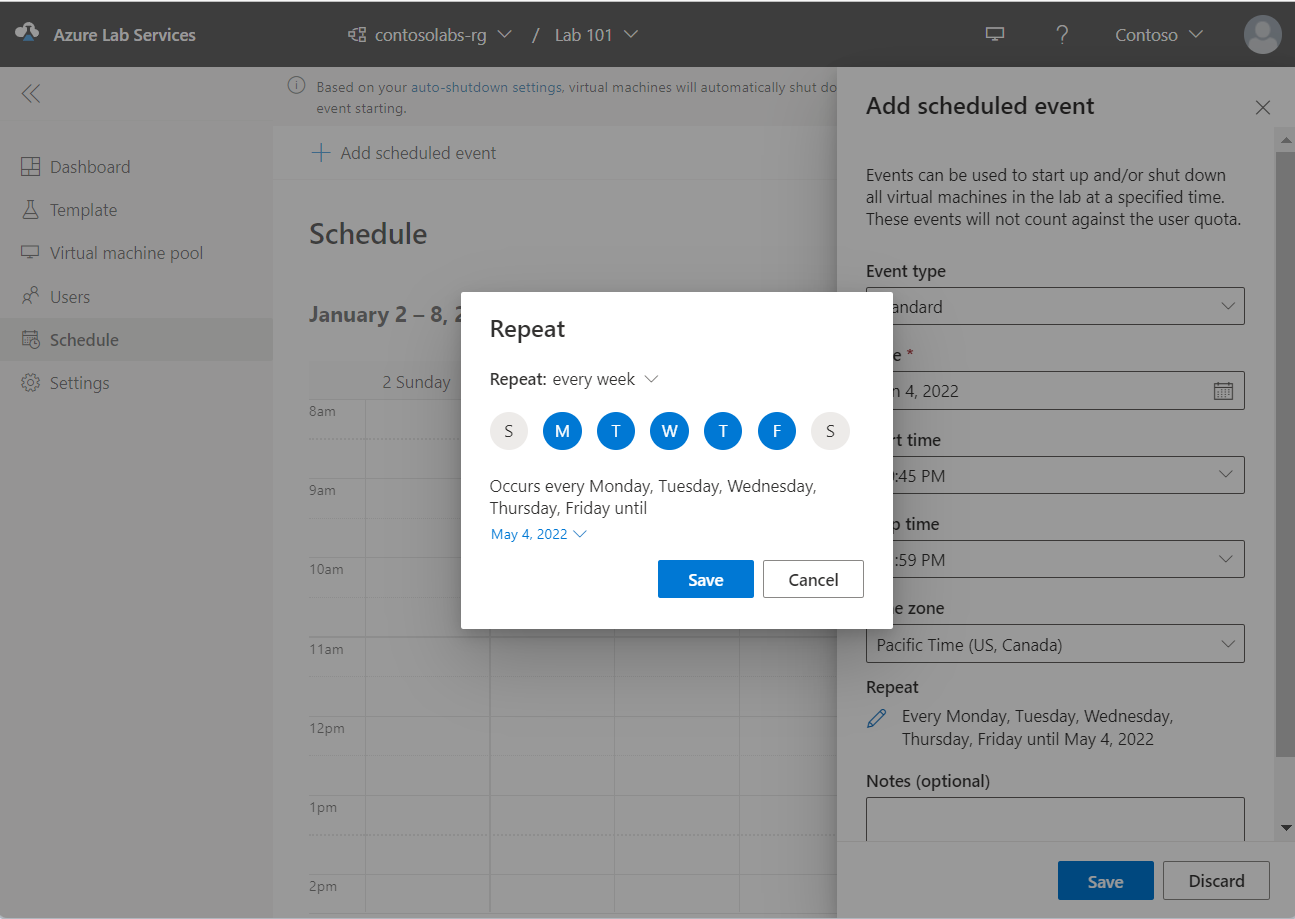Click the Azure Lab Services cloud logo
Viewport: 1295px width, 919px height.
[x=27, y=34]
